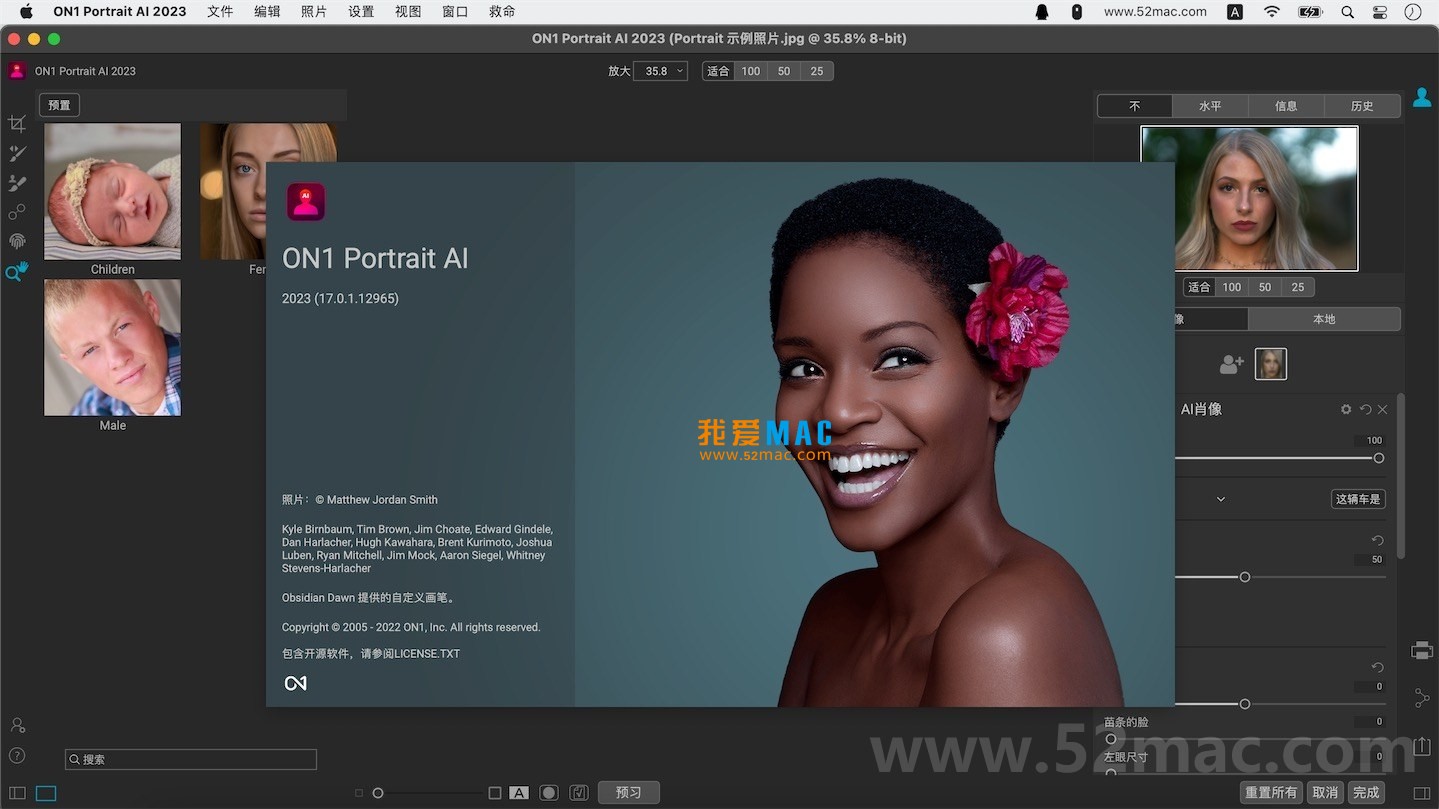
Task: Reset the slider with value 50
Action: pos(1377,541)
